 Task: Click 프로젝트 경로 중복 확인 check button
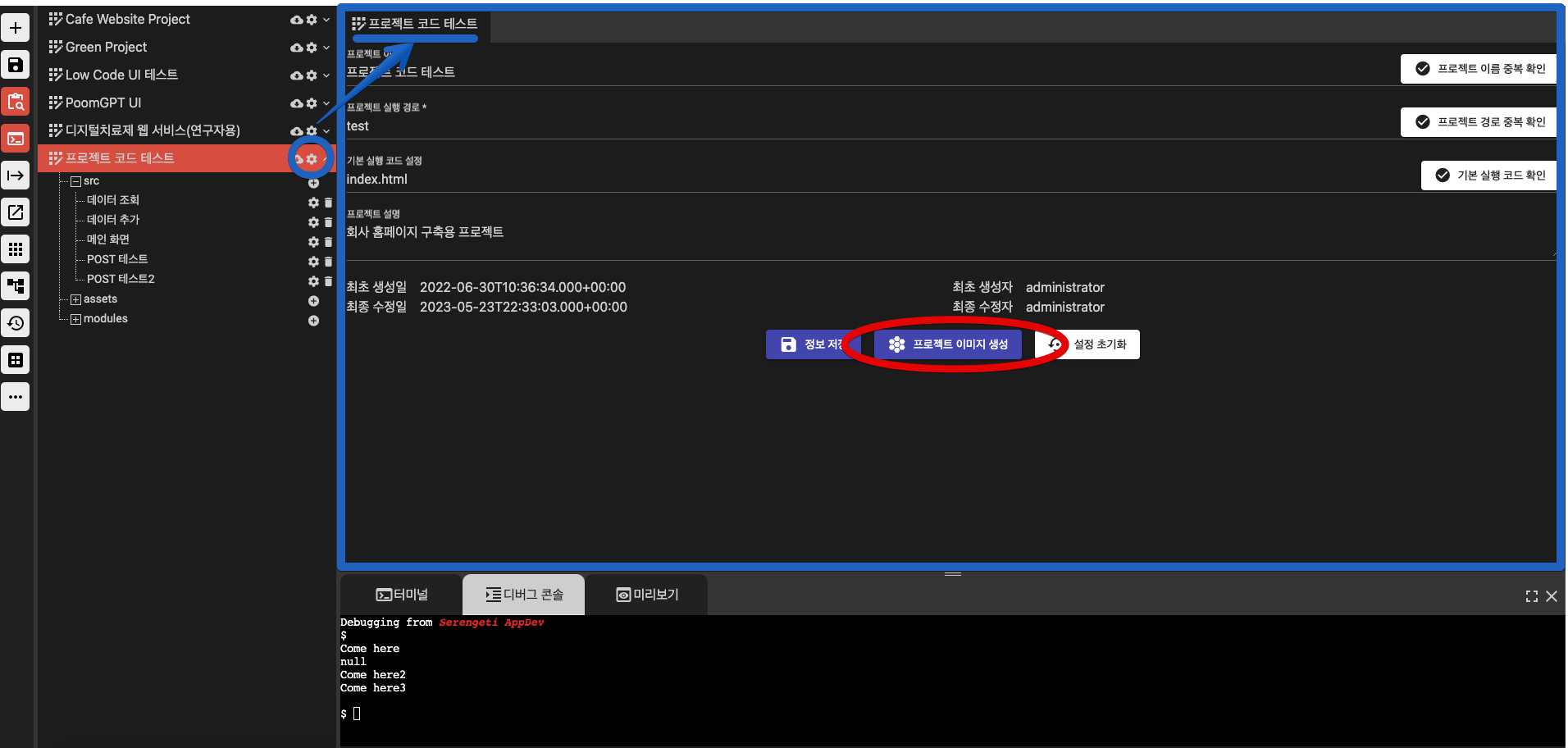coord(1478,122)
